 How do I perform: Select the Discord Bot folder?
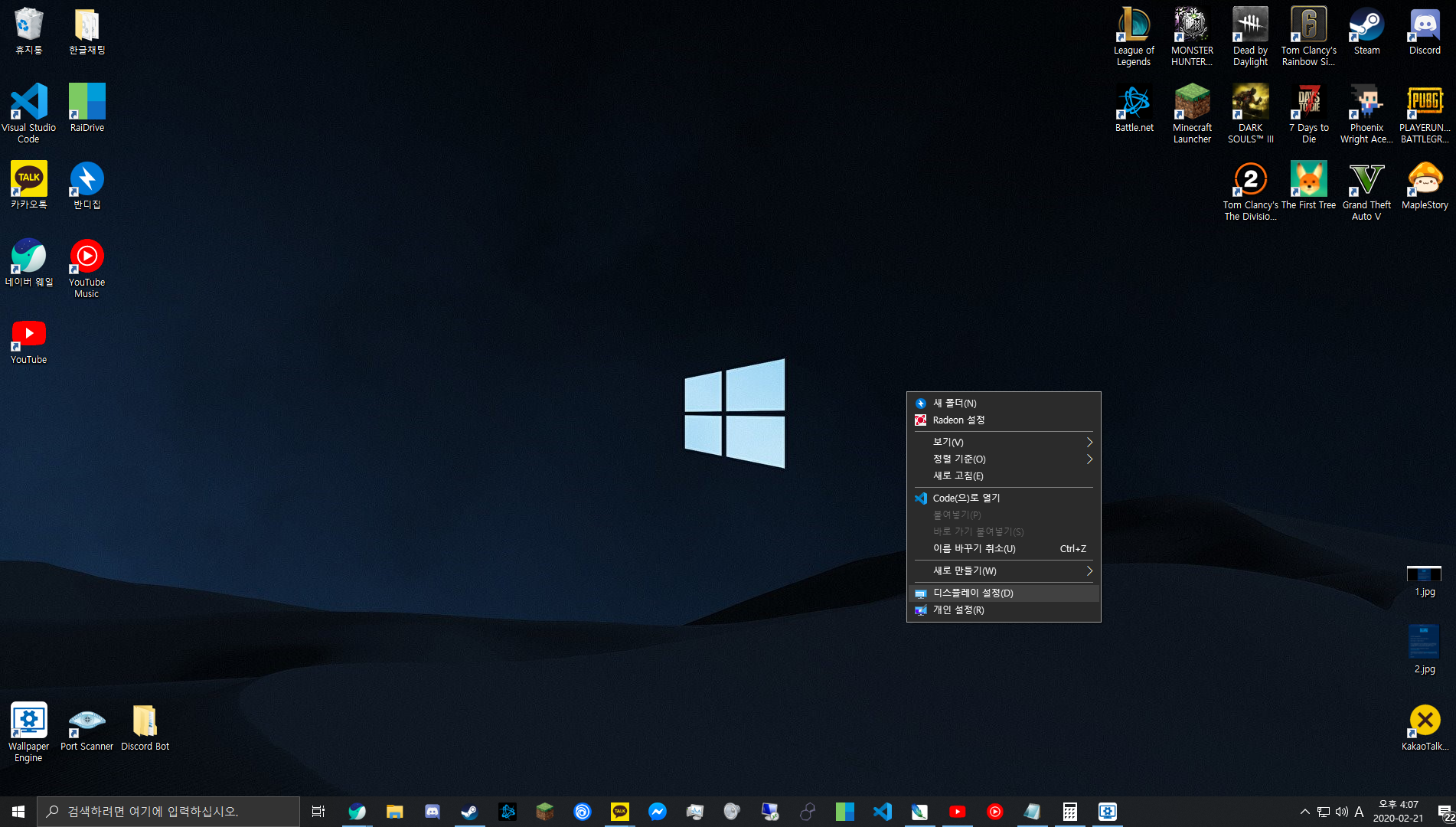(x=145, y=727)
